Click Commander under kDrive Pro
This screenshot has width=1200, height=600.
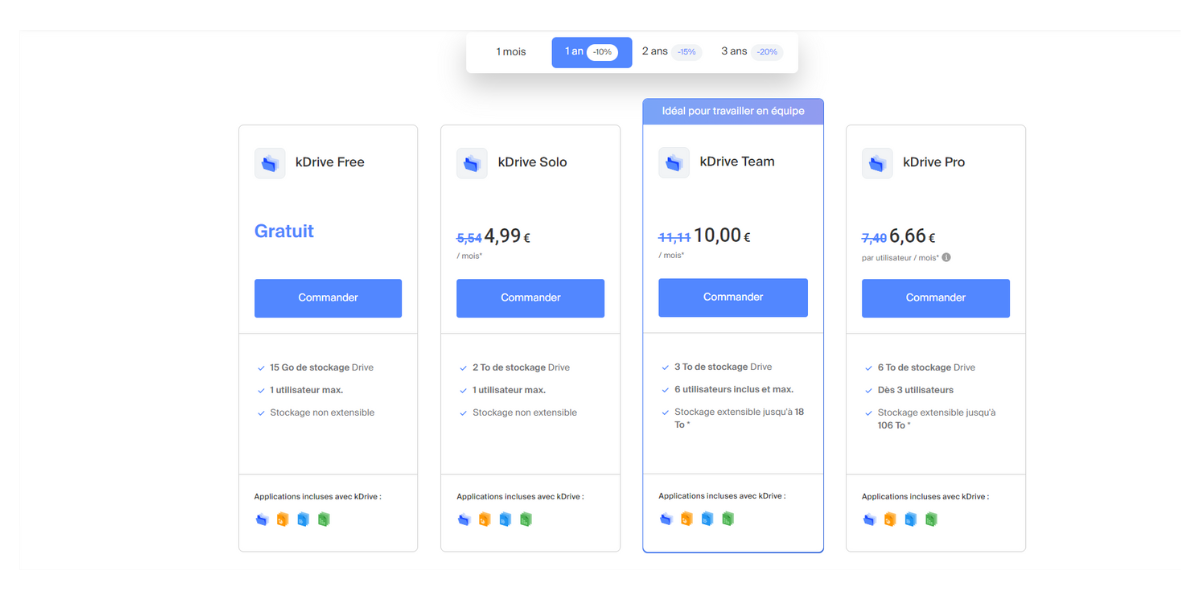(x=936, y=298)
